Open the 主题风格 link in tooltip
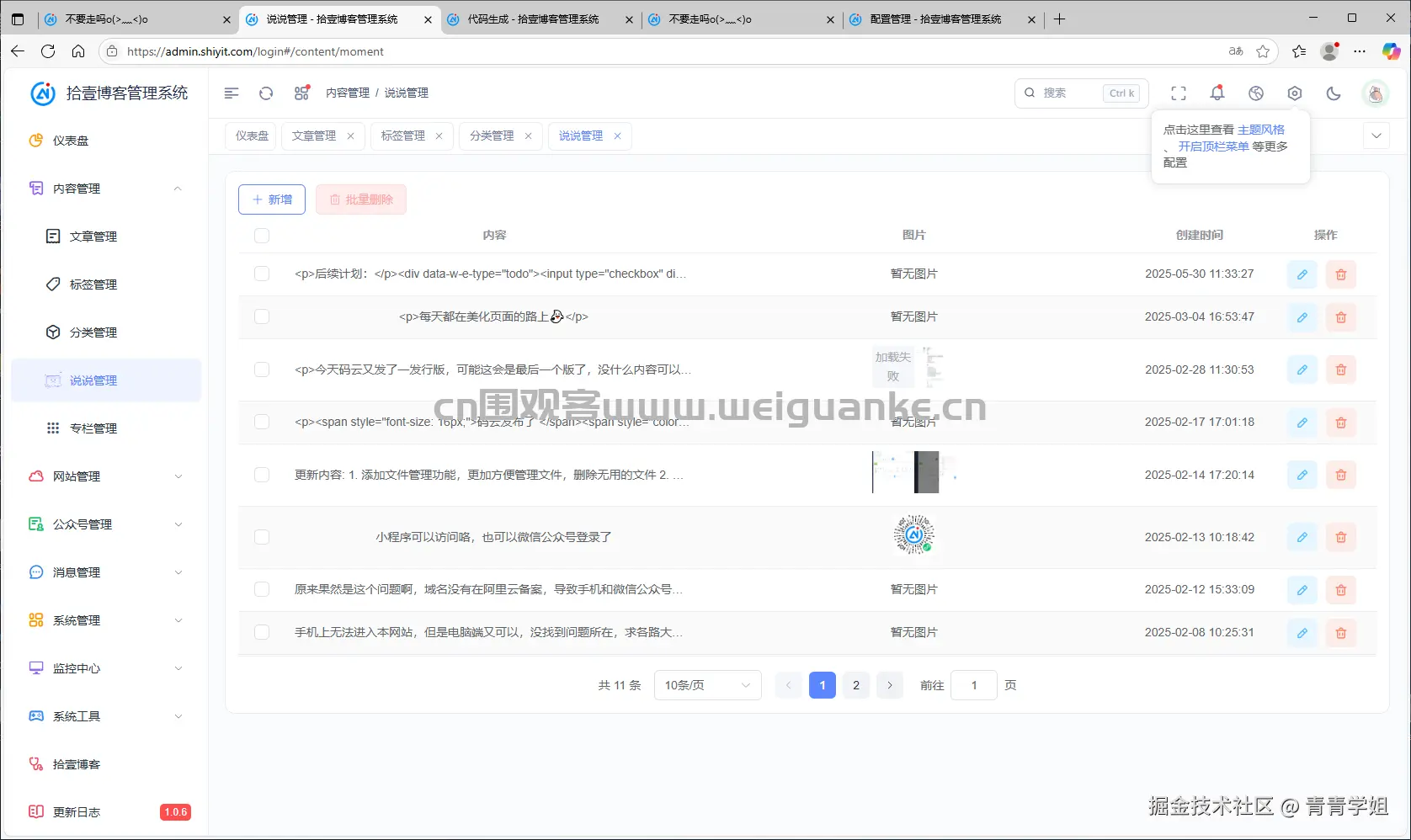 [x=1262, y=129]
